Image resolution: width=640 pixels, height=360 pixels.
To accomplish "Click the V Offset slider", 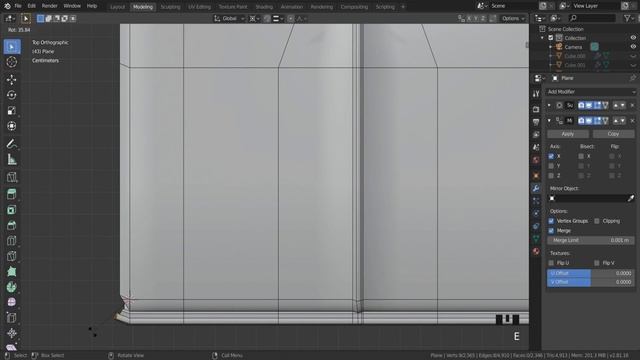I will pyautogui.click(x=591, y=282).
